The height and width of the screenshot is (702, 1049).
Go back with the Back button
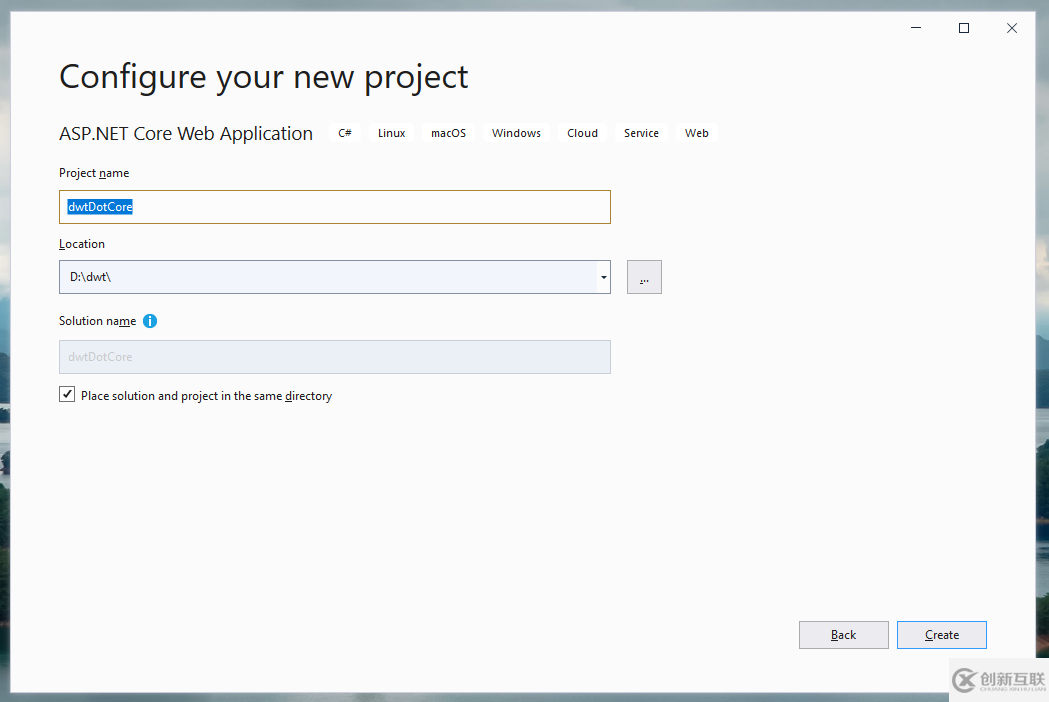(844, 635)
